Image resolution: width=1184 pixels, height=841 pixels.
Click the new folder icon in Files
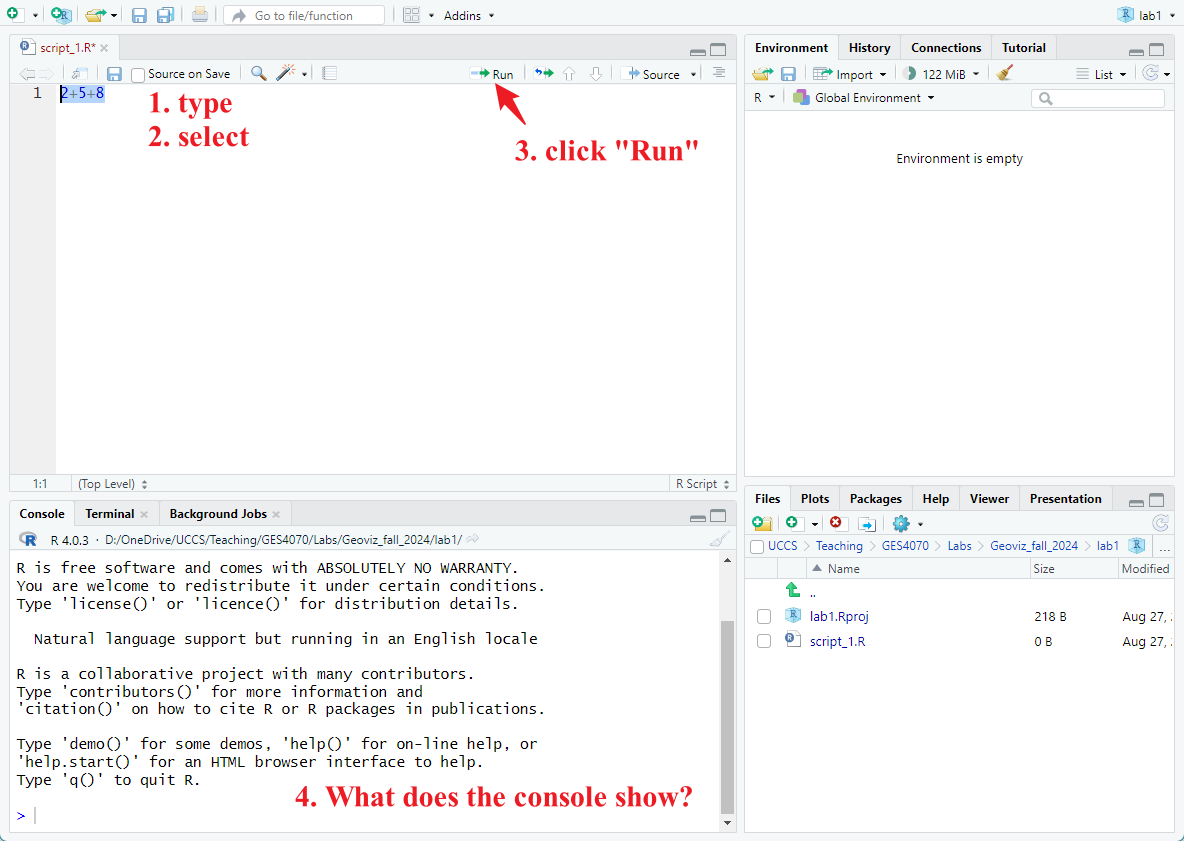[x=761, y=523]
